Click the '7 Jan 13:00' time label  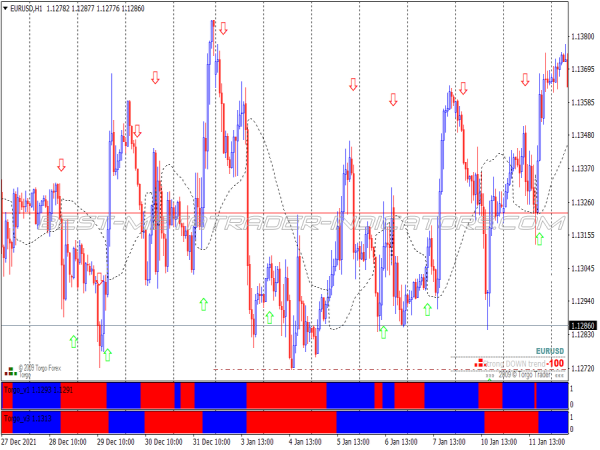[x=449, y=442]
